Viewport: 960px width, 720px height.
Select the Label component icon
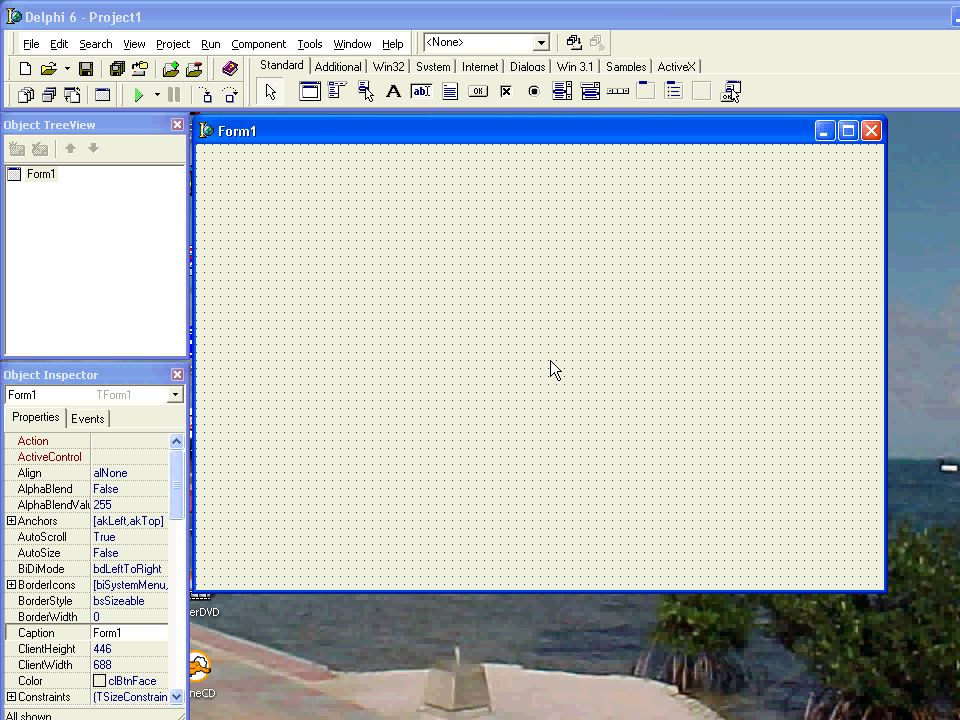pos(393,92)
